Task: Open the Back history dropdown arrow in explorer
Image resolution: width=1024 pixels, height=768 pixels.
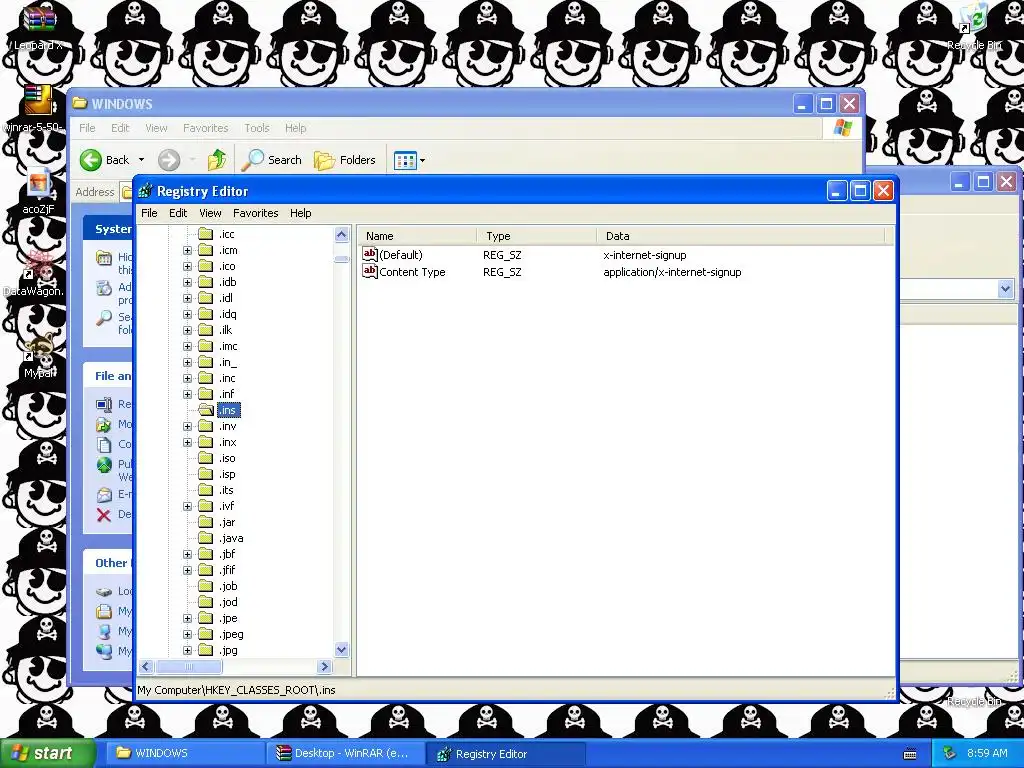Action: coord(141,160)
